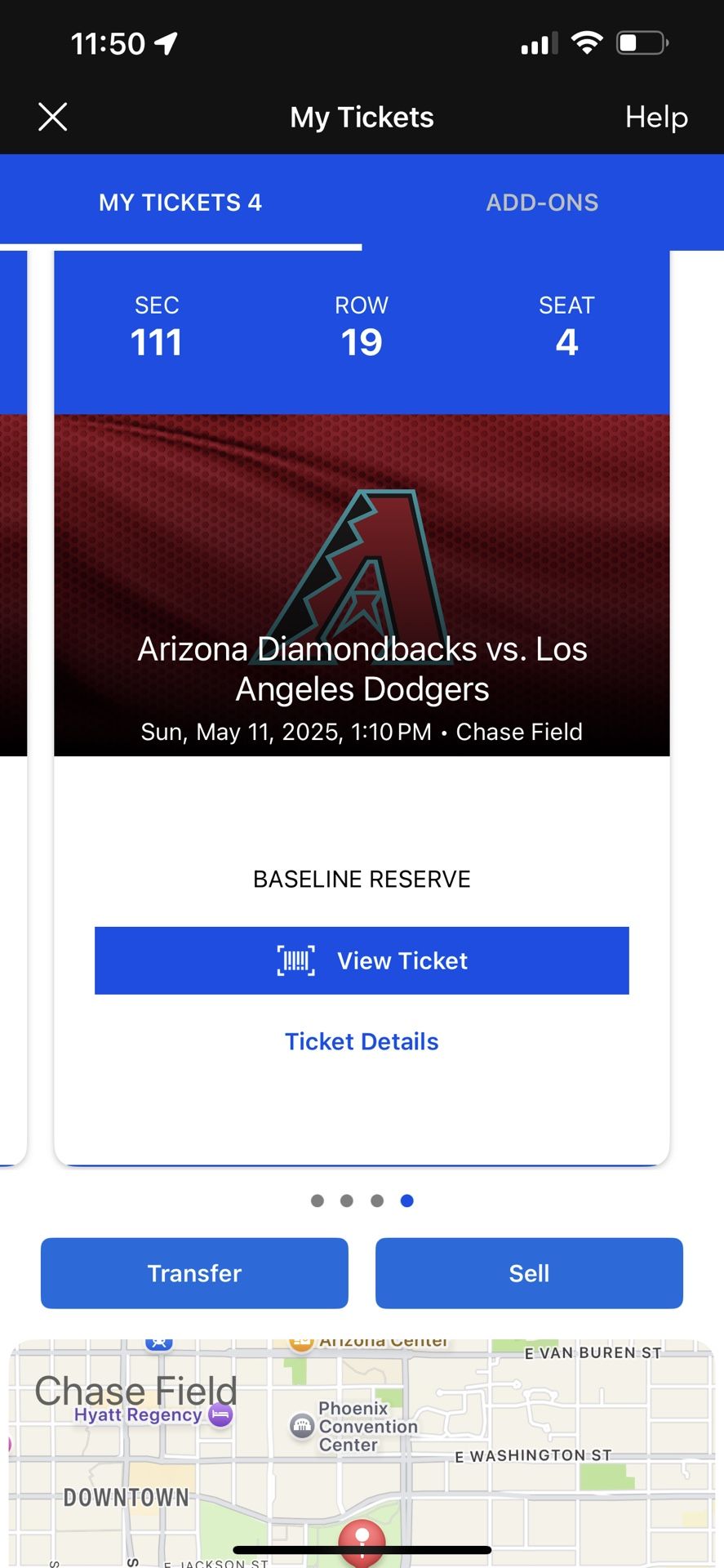Tap the previous ticket card edge
The height and width of the screenshot is (1568, 724).
coord(13,702)
